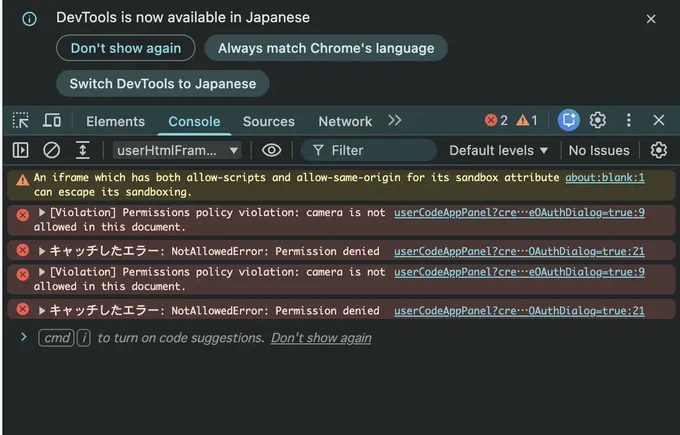Clear the console with the ban icon
Screen dimensions: 680x435
coord(52,150)
